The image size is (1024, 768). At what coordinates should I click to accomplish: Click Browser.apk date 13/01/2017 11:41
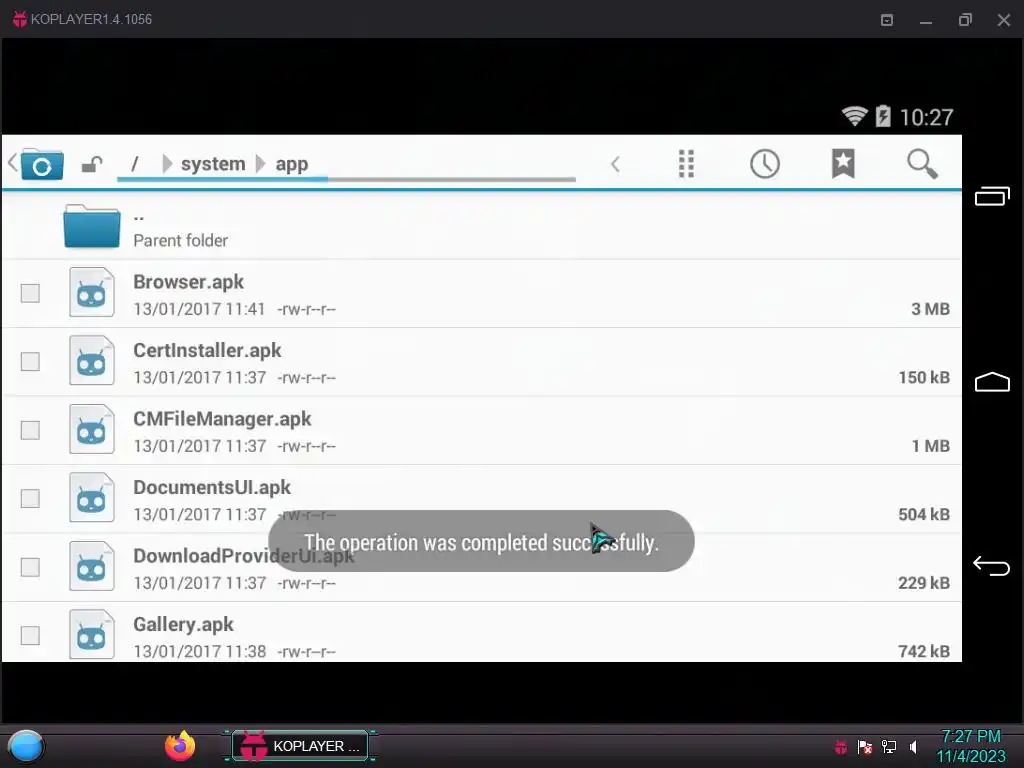coord(199,309)
